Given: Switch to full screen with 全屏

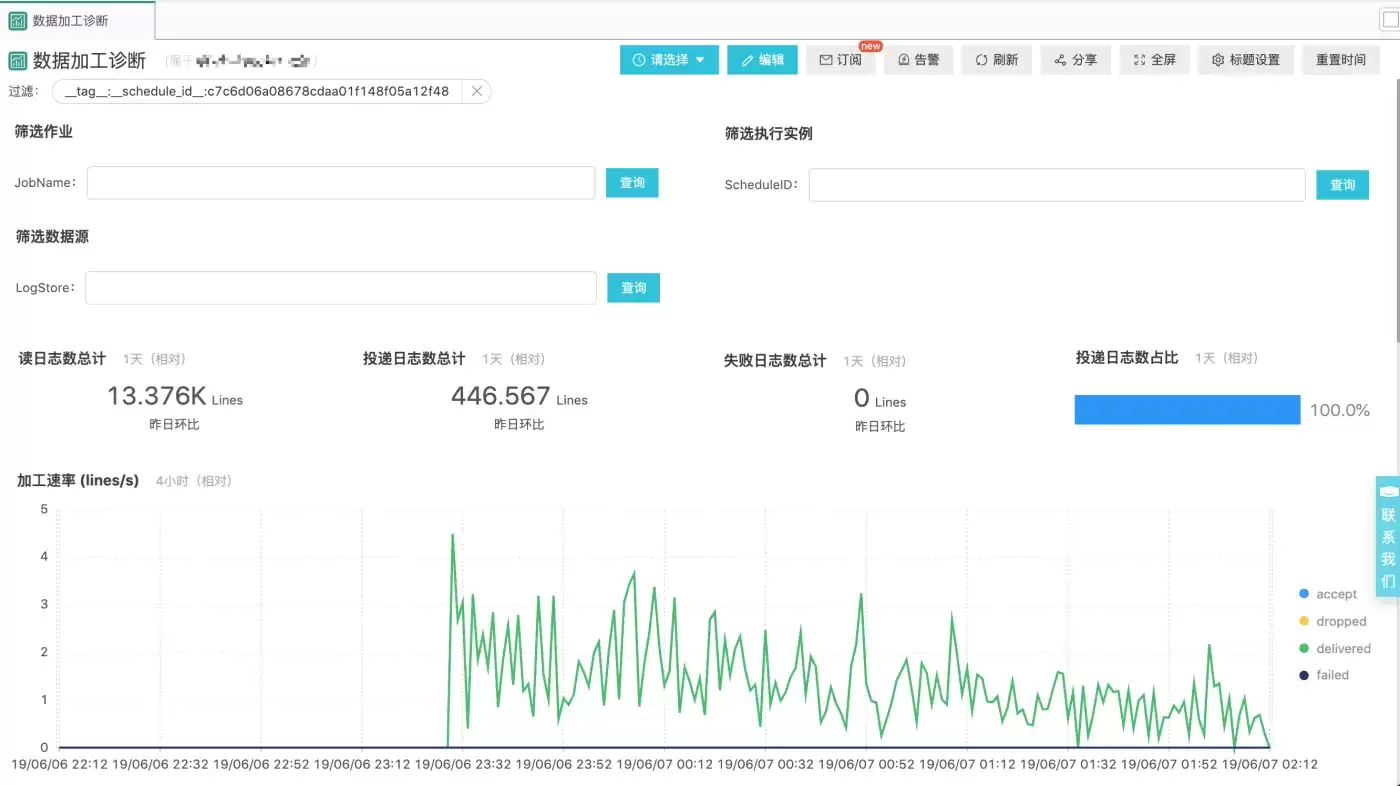Looking at the screenshot, I should pos(1155,60).
